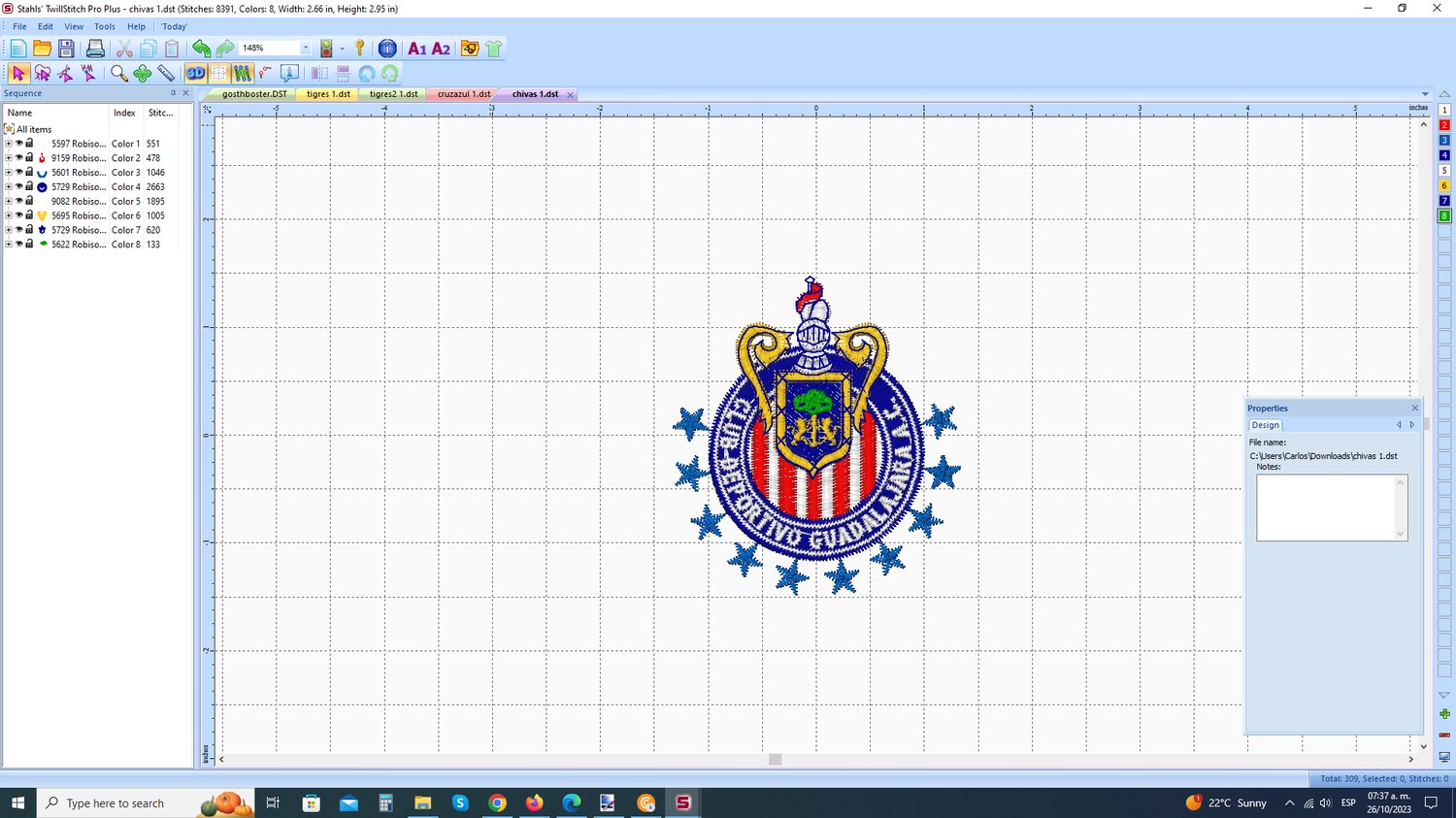Click red minus to remove a thread color
The height and width of the screenshot is (818, 1456).
tap(1444, 735)
